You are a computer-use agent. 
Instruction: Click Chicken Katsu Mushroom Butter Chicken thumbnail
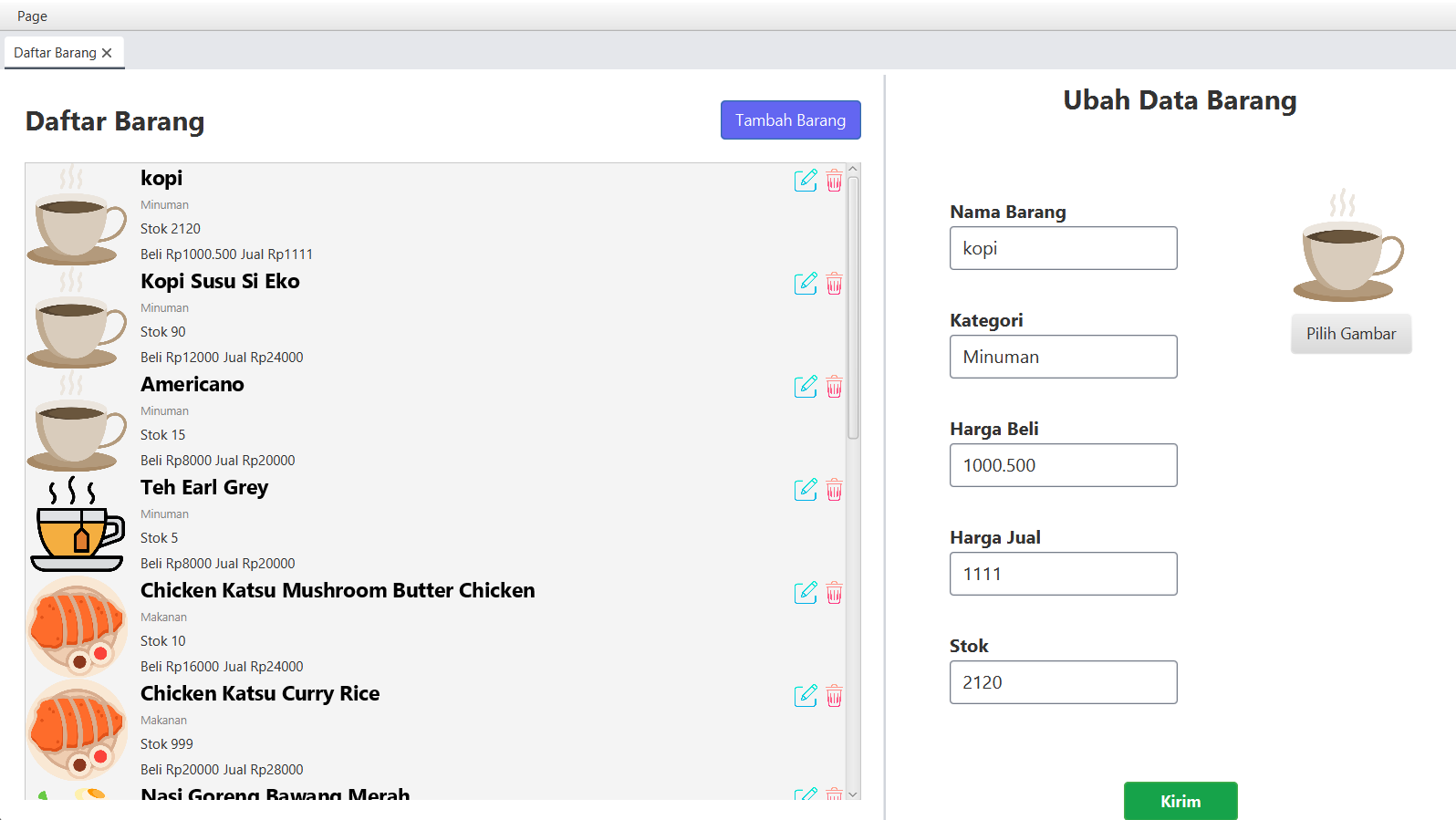(x=77, y=627)
